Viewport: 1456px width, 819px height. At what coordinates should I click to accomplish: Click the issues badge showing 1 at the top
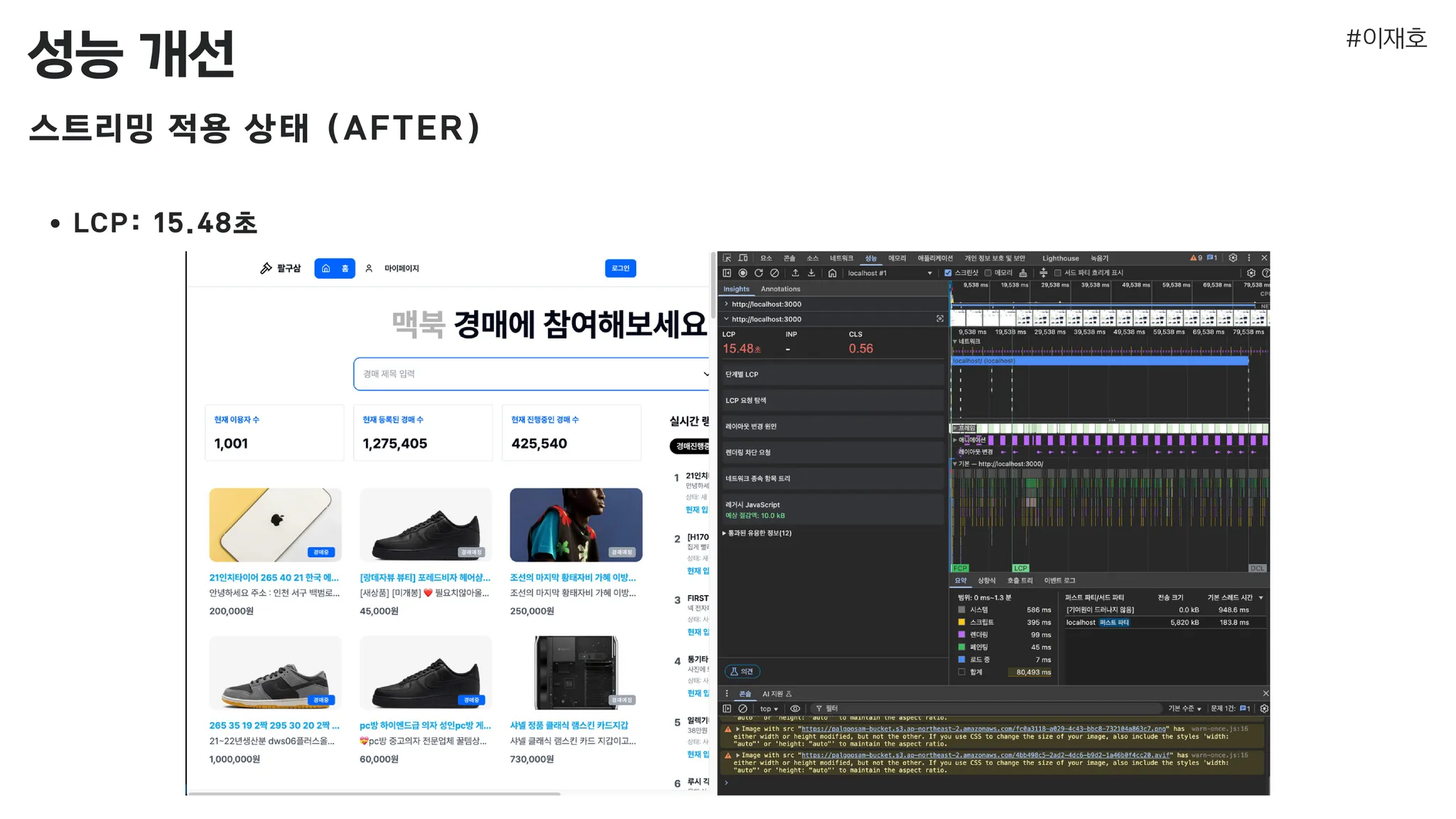point(1212,258)
